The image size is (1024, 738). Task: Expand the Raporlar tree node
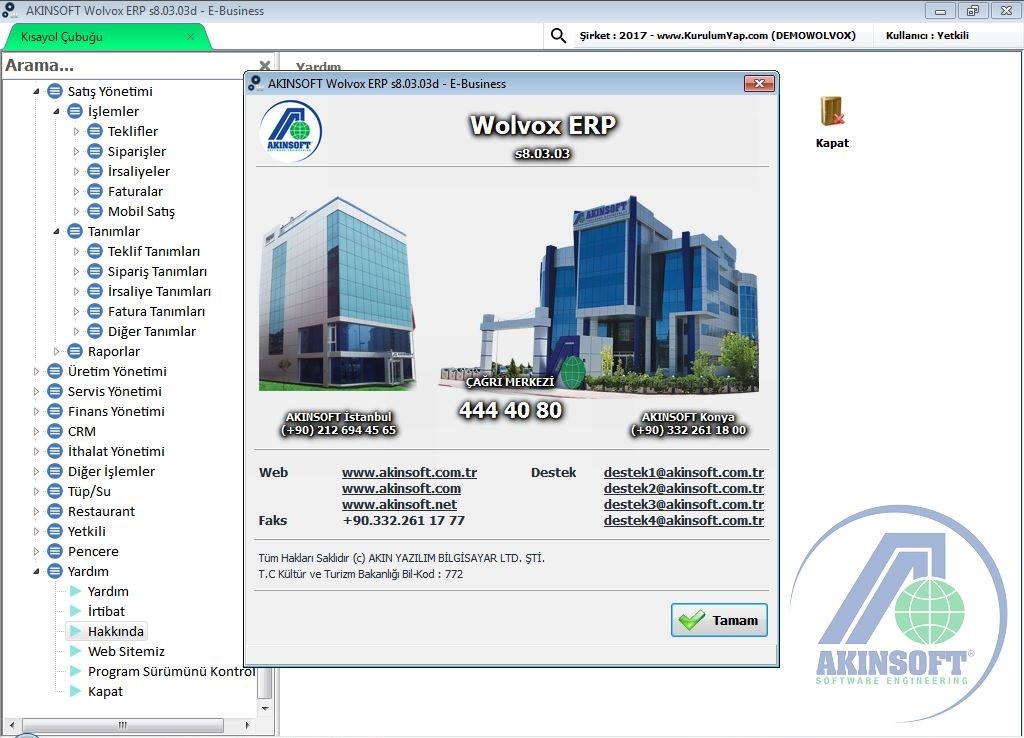coord(56,351)
